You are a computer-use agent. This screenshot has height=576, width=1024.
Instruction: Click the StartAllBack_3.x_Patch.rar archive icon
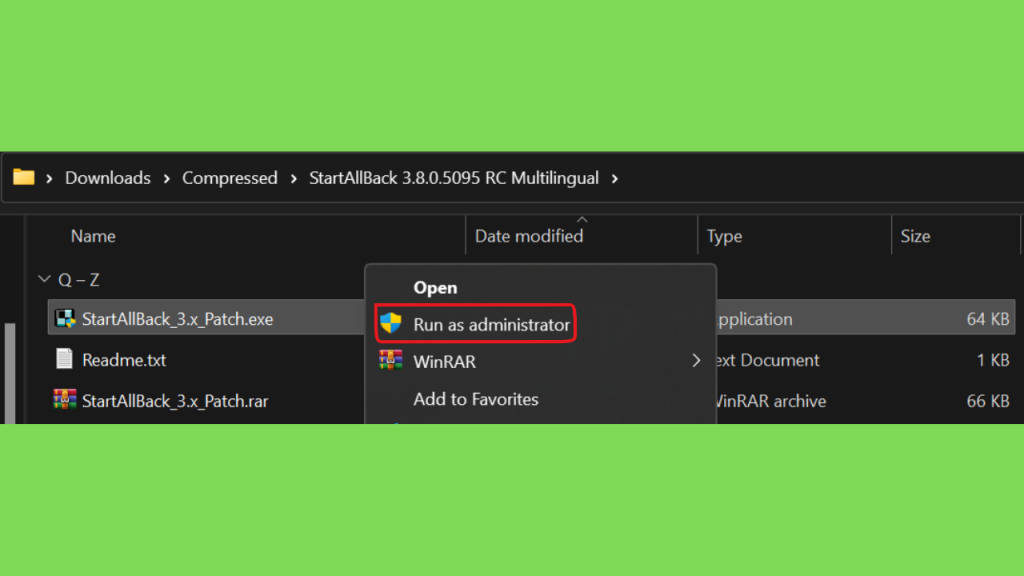pyautogui.click(x=65, y=400)
